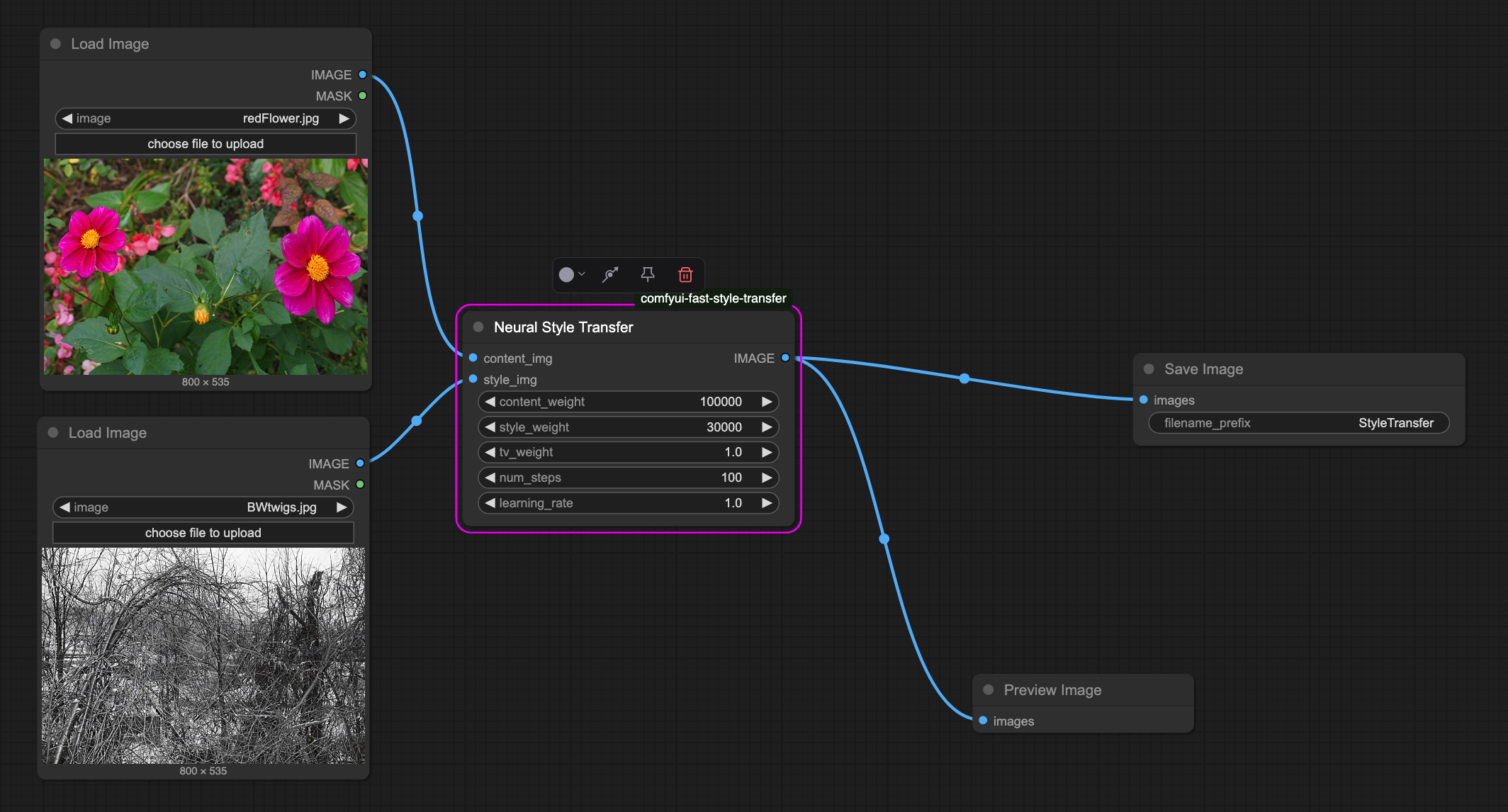Increase content_weight with right arrow
This screenshot has width=1508, height=812.
767,402
